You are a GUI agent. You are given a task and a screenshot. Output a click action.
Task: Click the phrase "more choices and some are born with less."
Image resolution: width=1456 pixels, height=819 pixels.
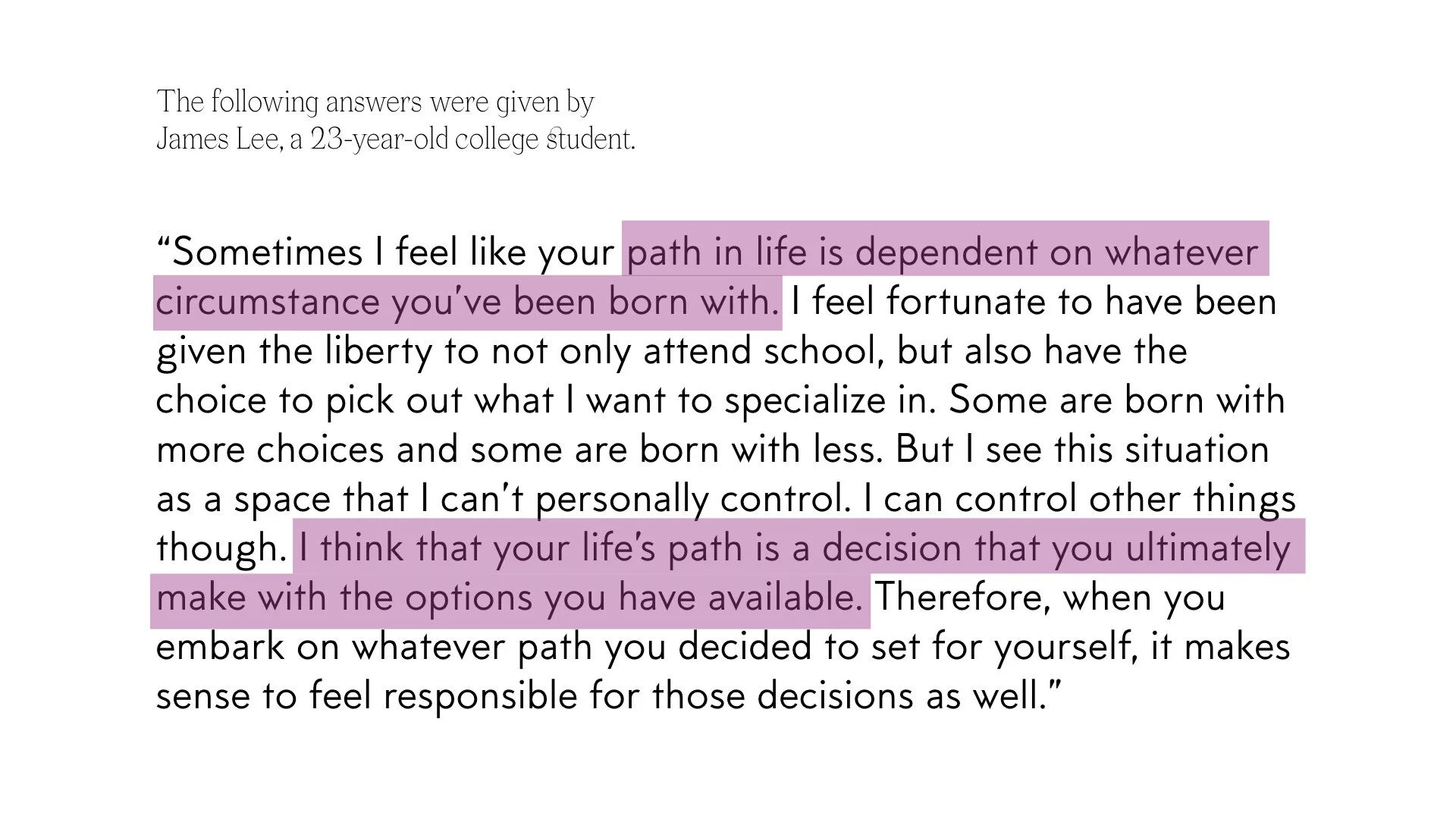tap(519, 450)
